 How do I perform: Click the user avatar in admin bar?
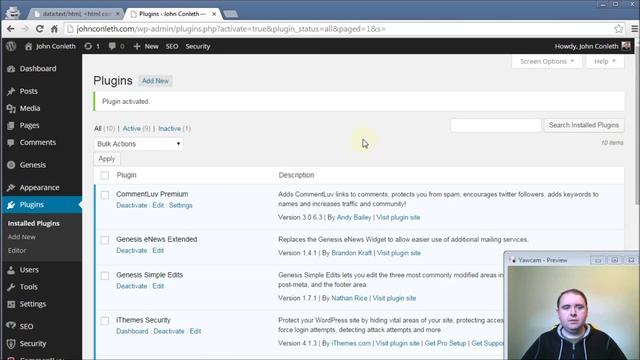click(x=626, y=46)
